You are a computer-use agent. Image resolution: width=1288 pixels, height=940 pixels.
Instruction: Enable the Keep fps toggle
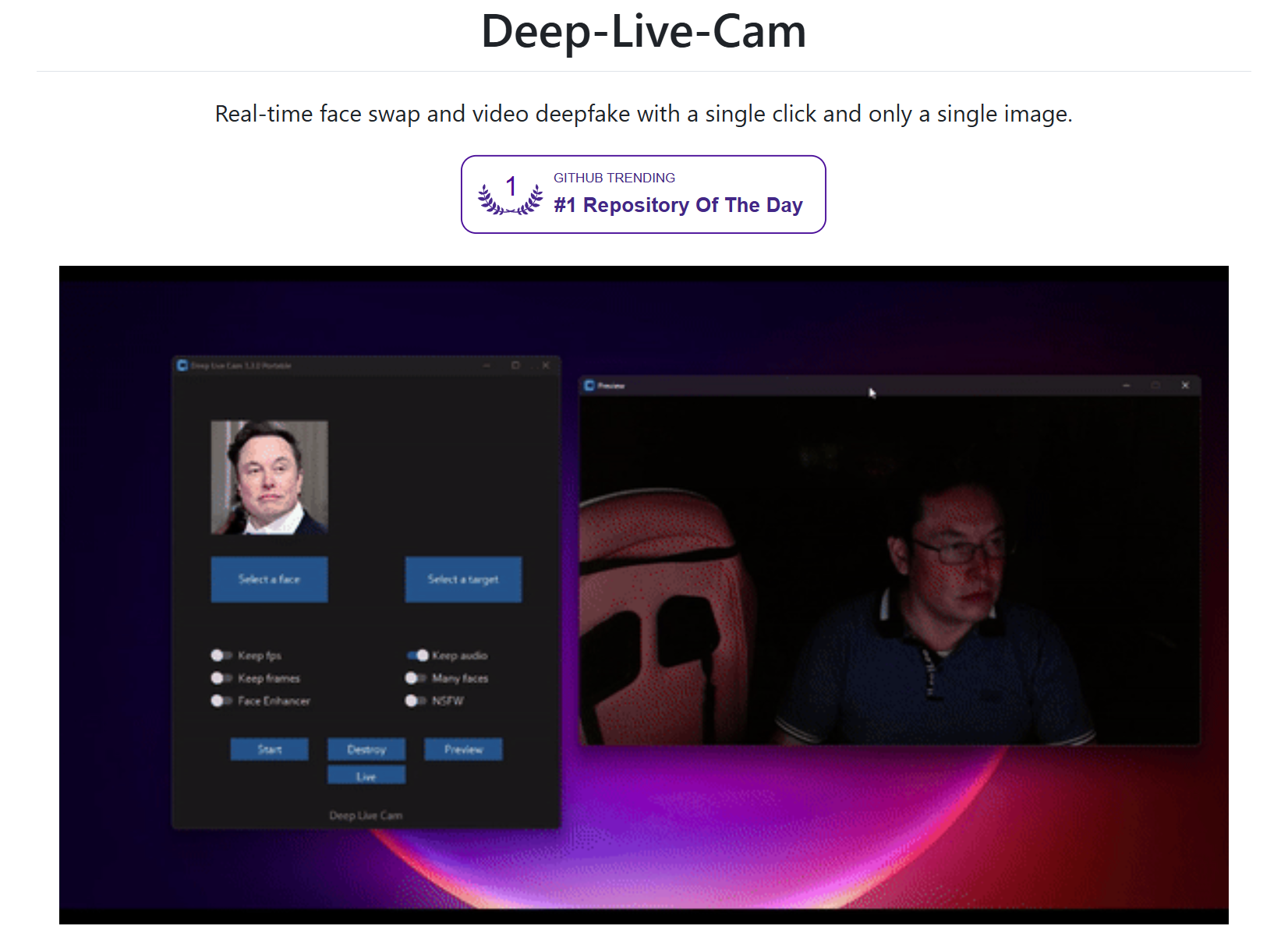point(219,656)
